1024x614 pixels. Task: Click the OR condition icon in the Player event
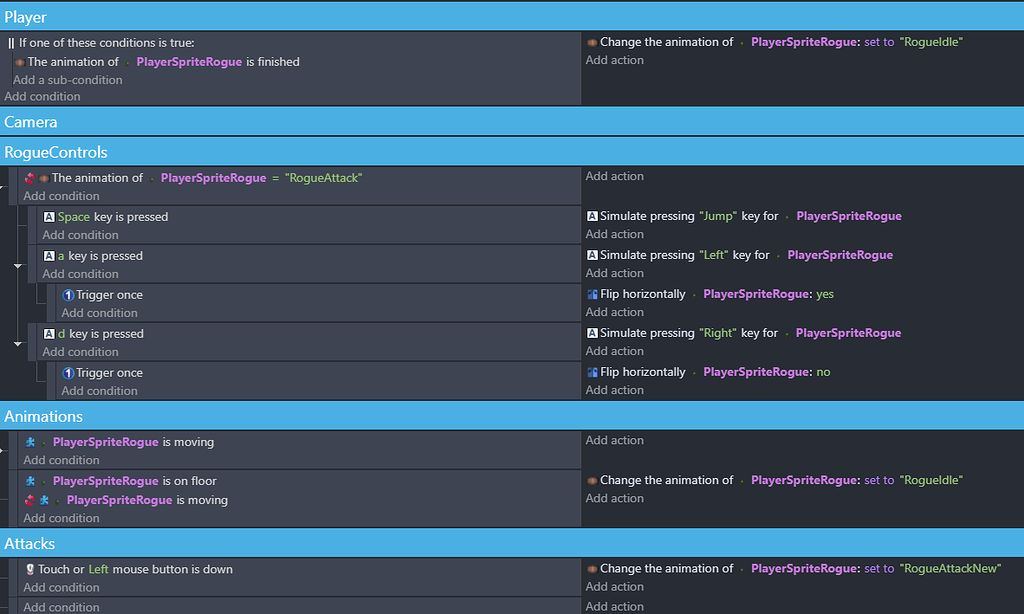pos(11,43)
